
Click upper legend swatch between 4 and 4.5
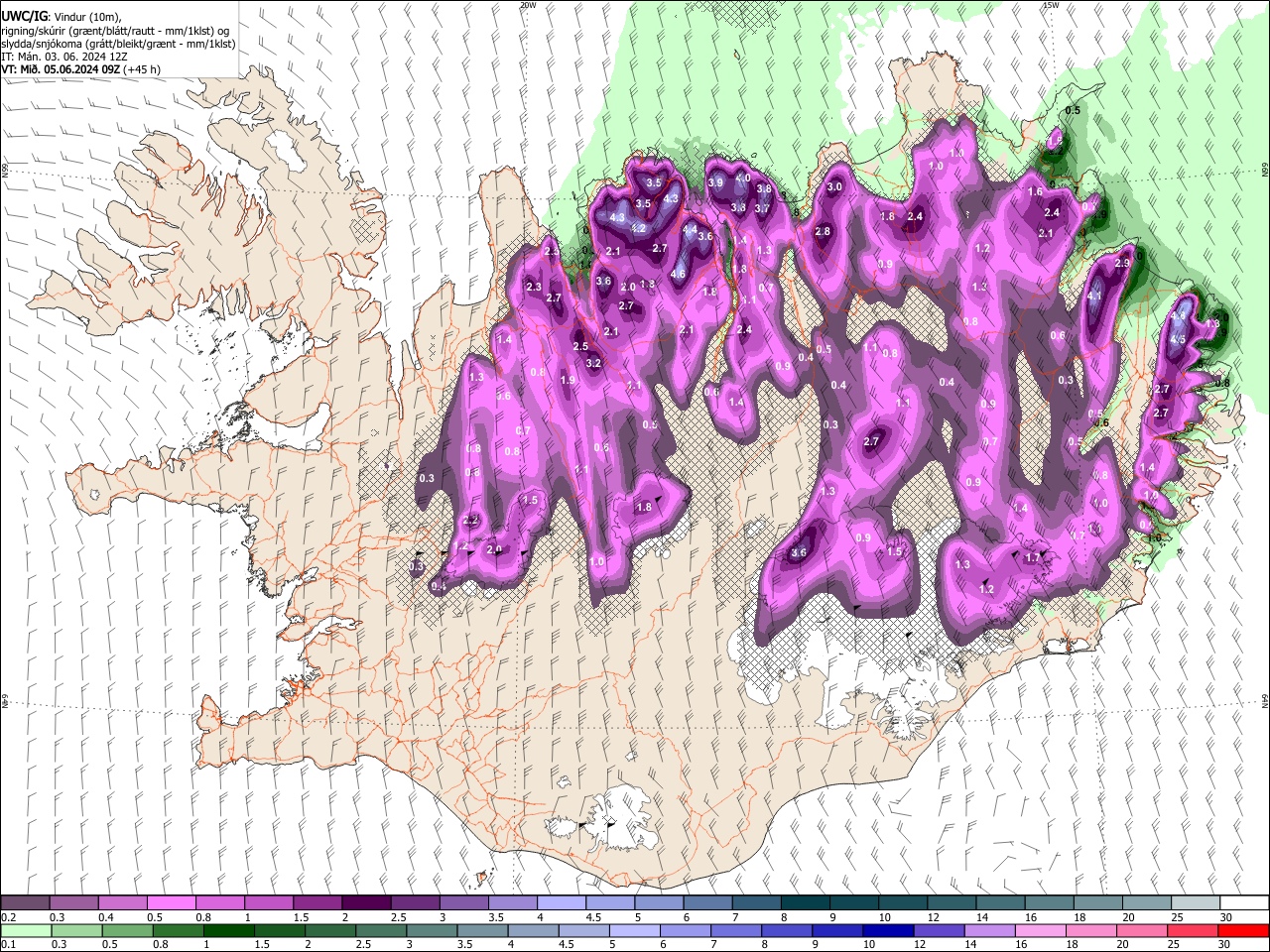[x=561, y=903]
